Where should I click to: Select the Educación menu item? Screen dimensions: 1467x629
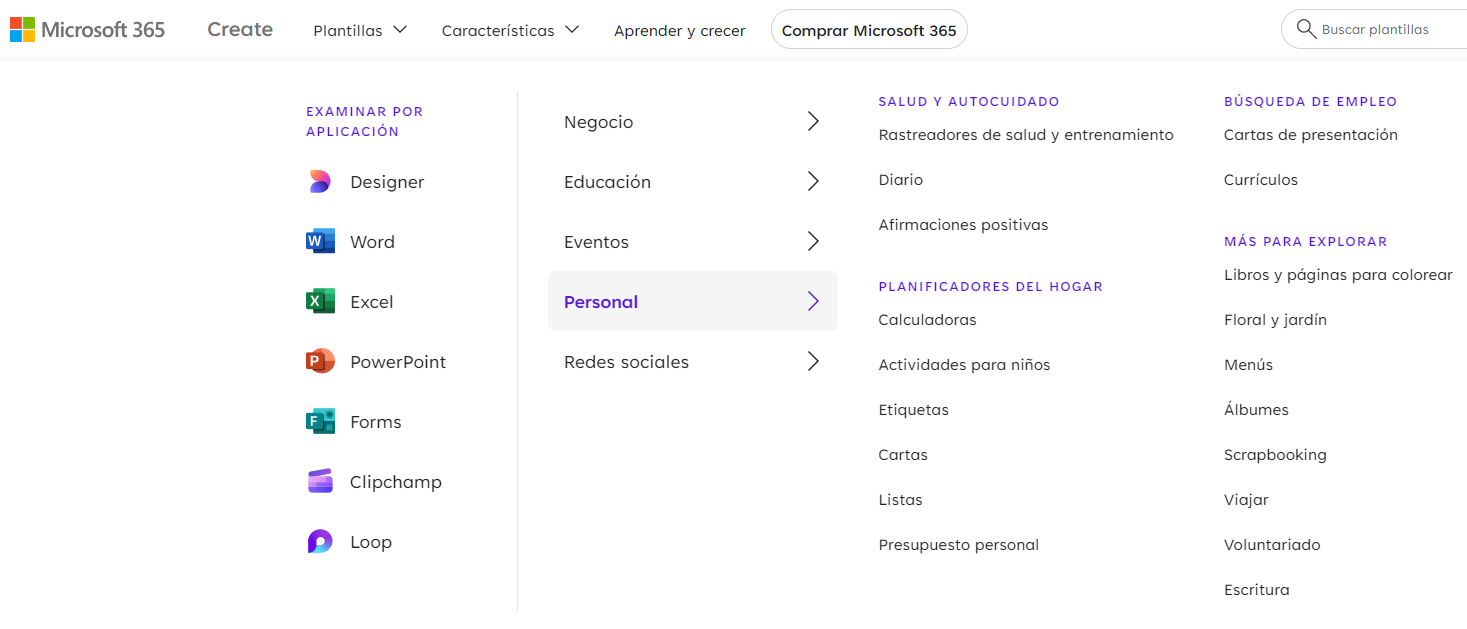coord(693,182)
